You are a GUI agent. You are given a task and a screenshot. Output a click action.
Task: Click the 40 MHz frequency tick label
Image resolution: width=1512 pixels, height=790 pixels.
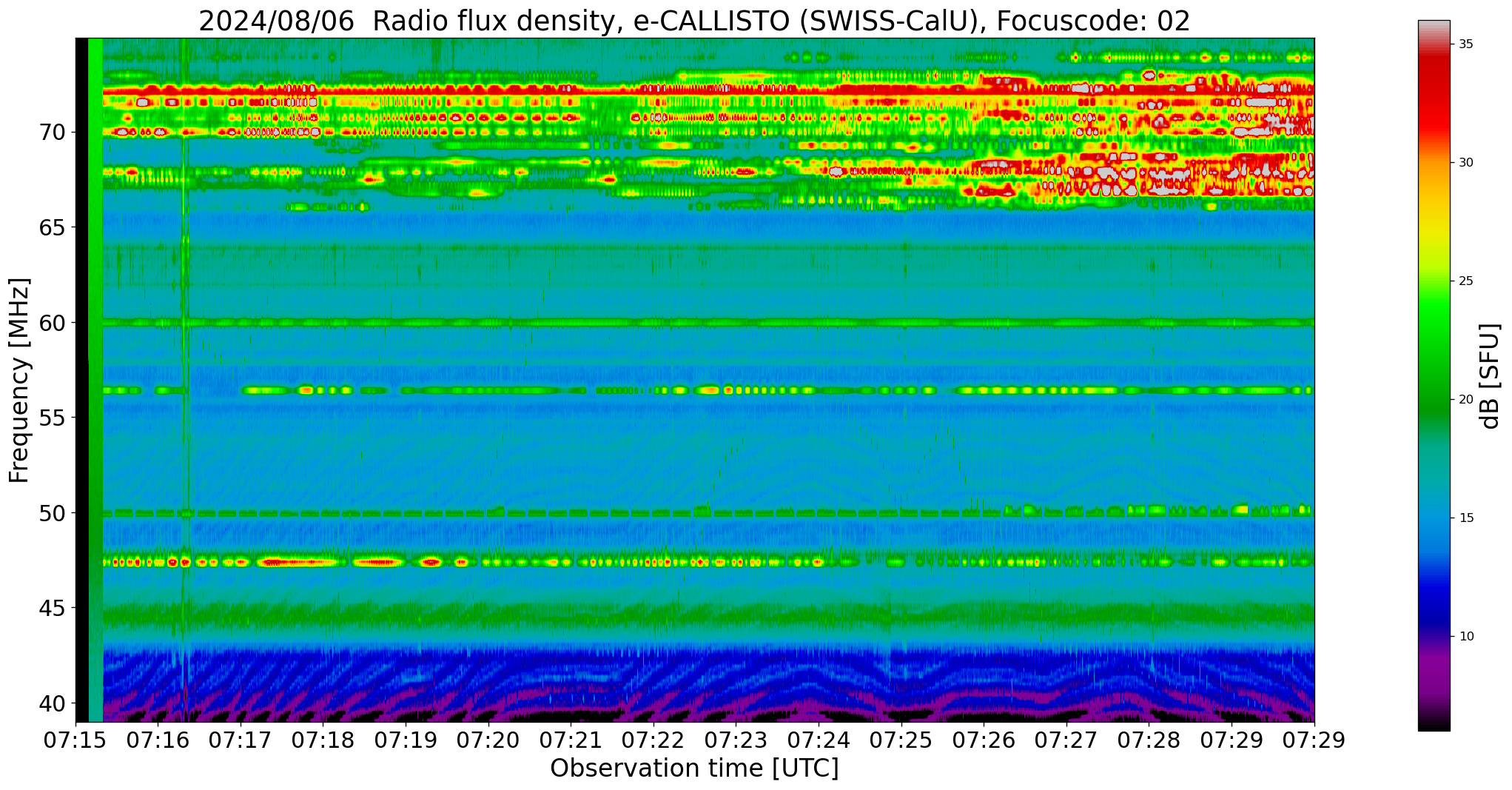[x=52, y=703]
